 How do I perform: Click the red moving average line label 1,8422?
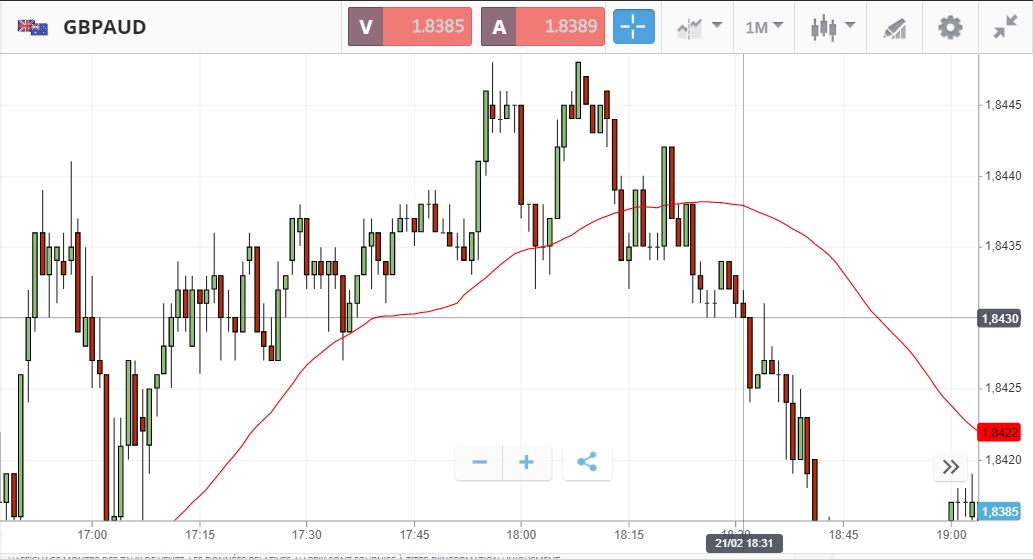pos(1000,433)
